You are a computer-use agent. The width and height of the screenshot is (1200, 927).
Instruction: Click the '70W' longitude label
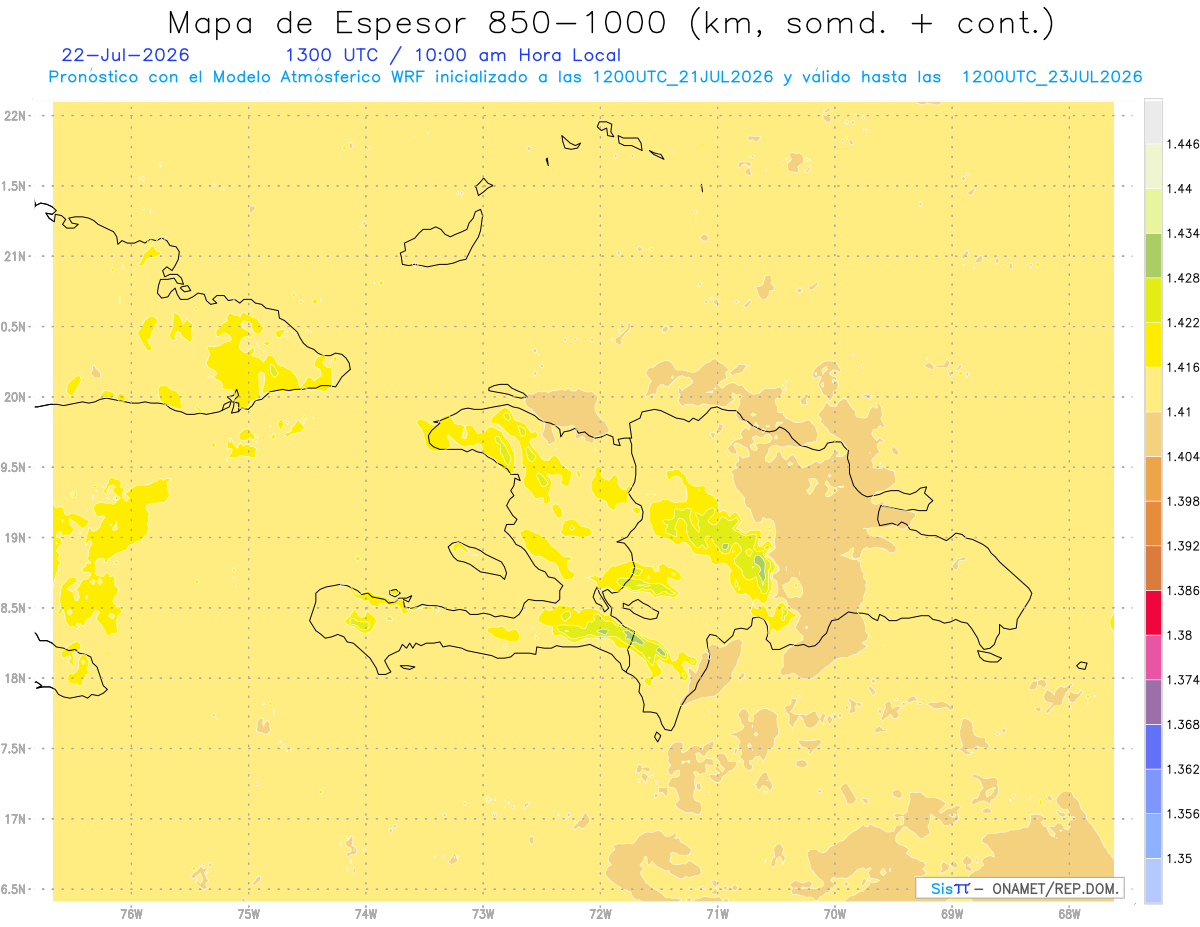[835, 913]
